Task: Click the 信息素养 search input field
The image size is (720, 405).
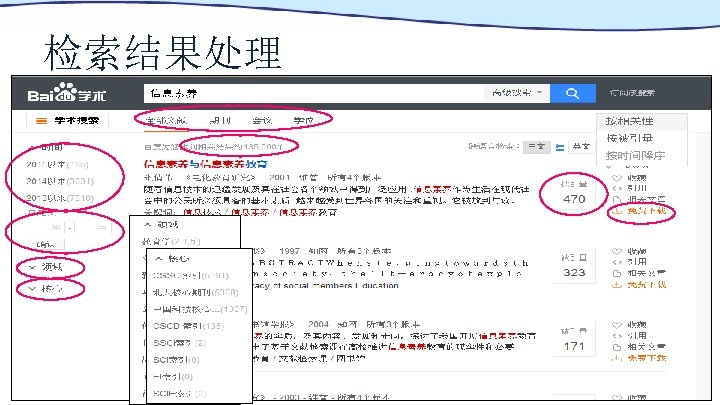Action: click(314, 93)
